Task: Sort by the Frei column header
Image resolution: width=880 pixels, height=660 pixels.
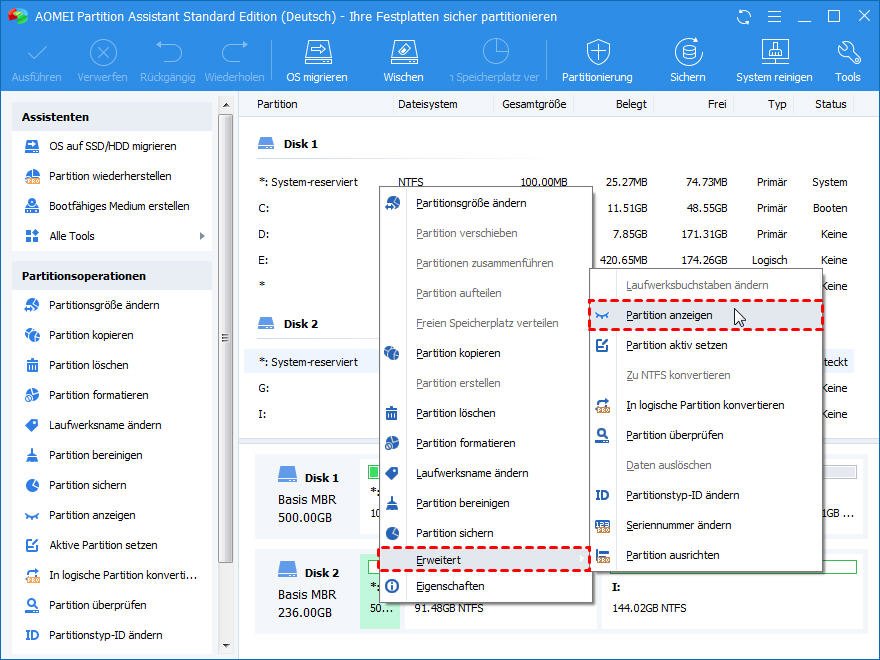Action: (717, 104)
